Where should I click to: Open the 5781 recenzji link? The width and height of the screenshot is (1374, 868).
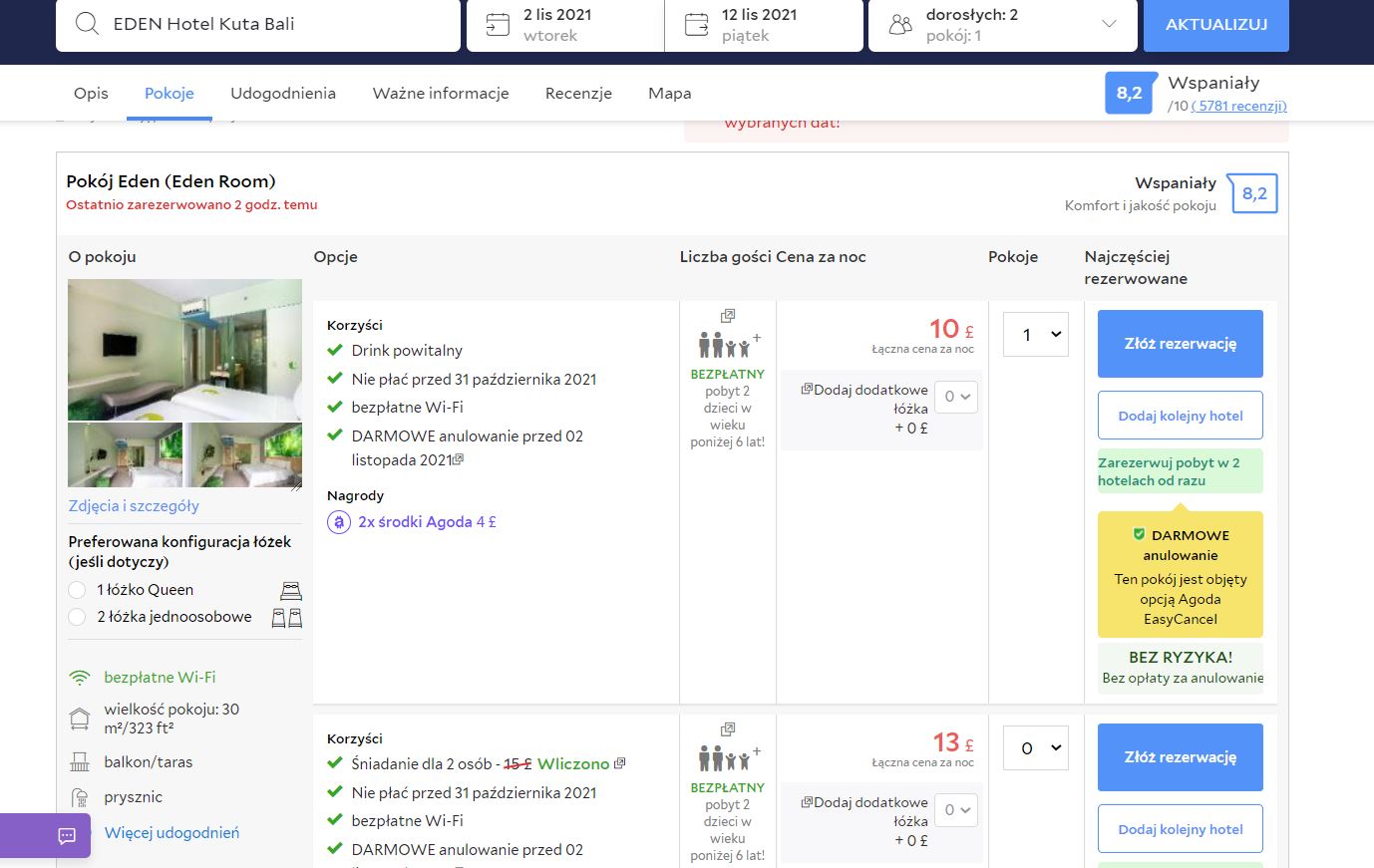click(1239, 106)
